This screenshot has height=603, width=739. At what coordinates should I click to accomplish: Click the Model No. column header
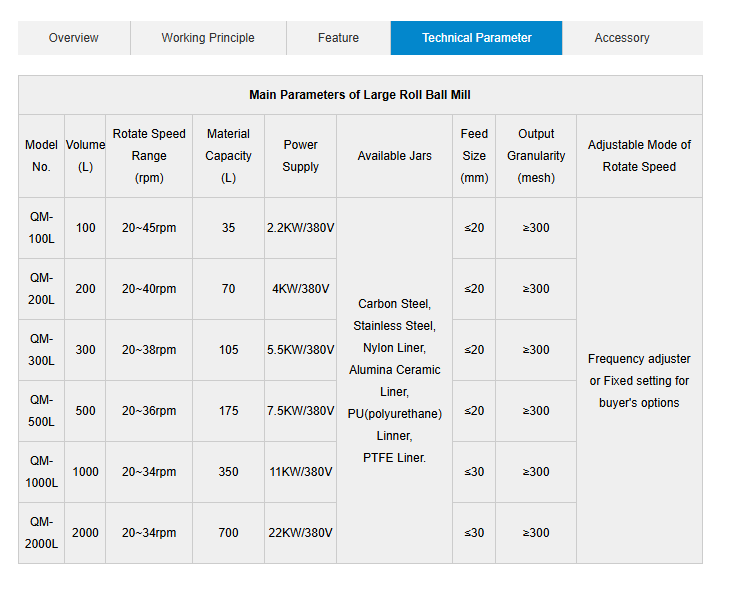click(41, 156)
